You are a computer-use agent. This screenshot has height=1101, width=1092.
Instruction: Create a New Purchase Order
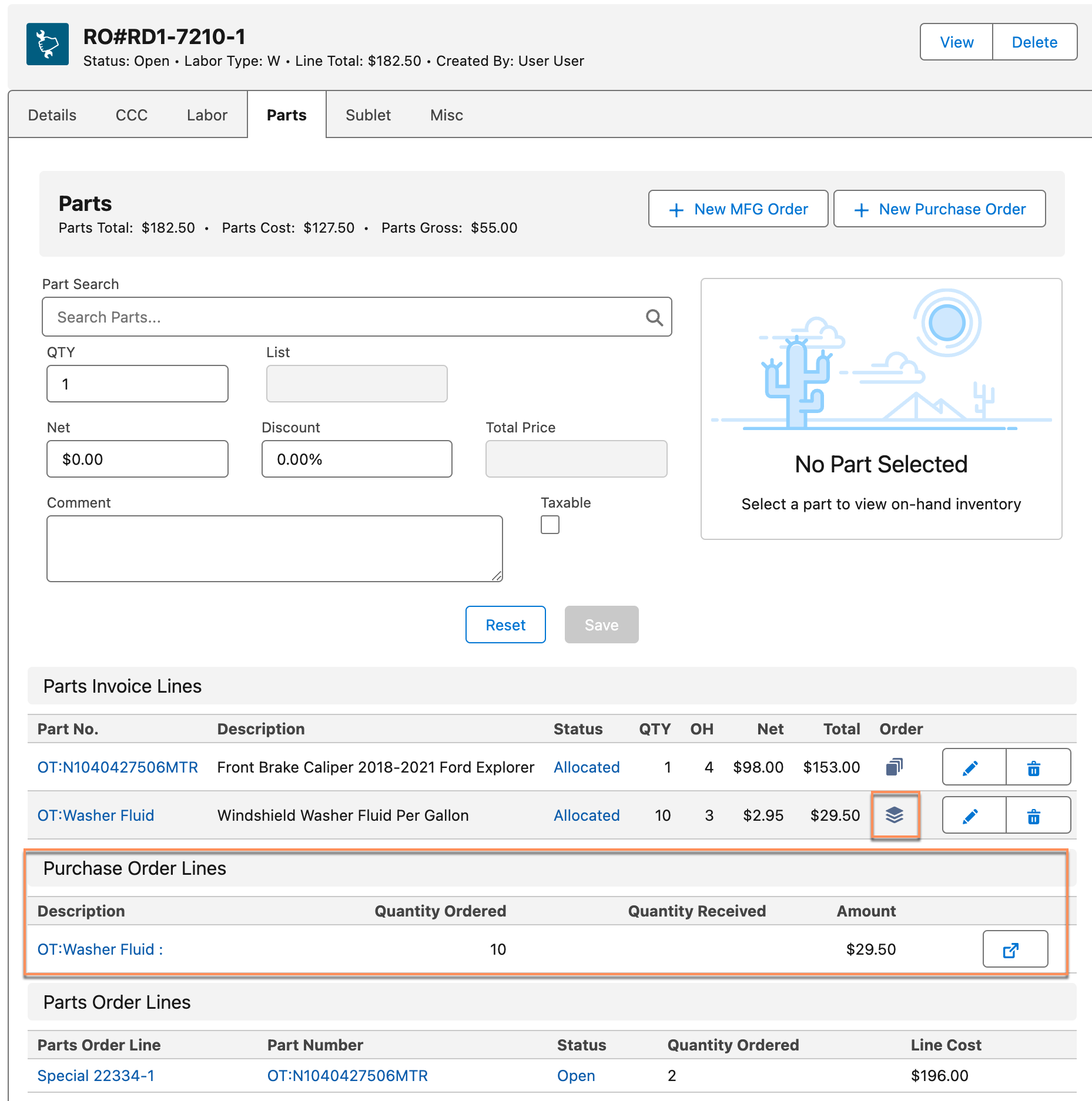point(939,209)
